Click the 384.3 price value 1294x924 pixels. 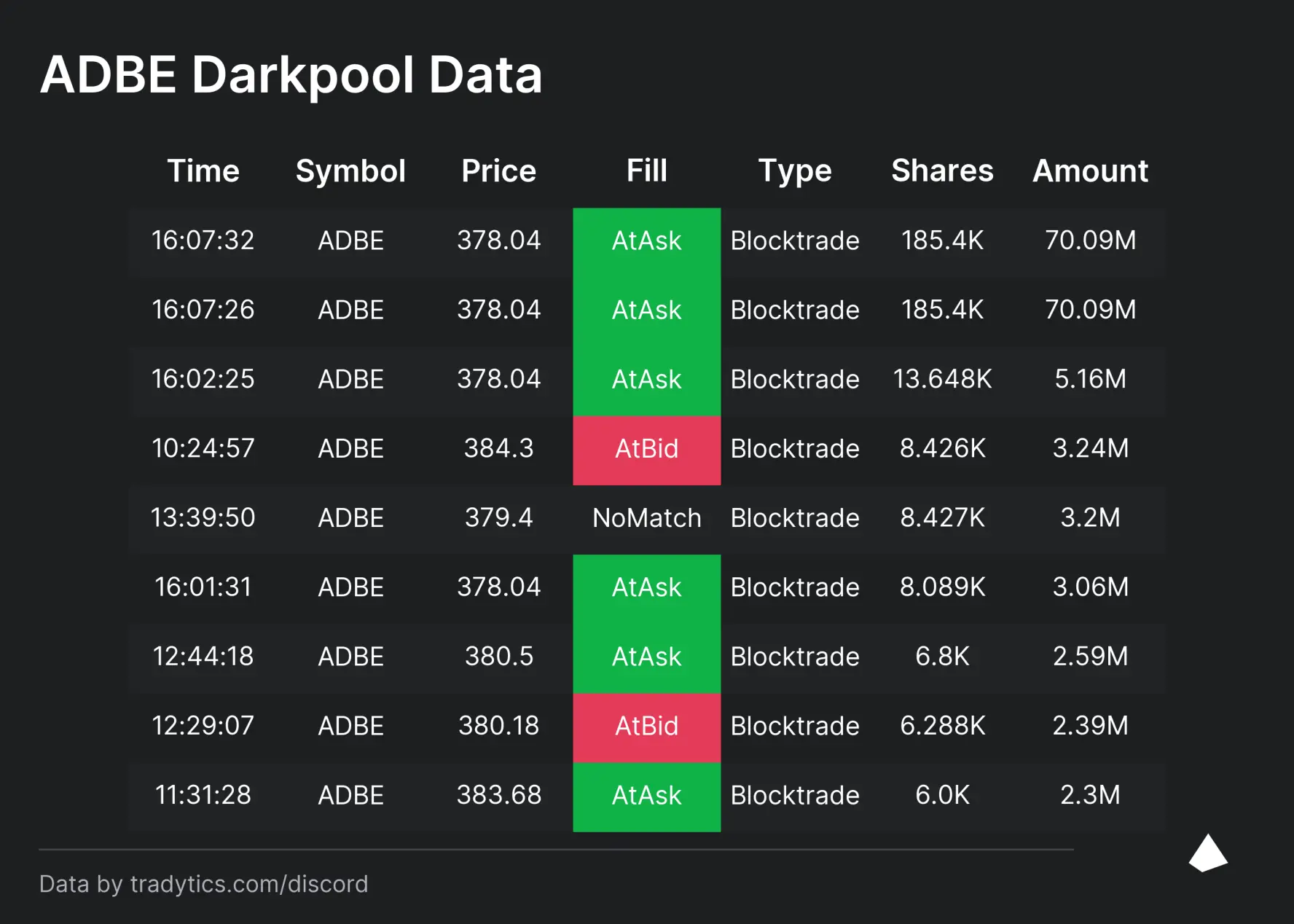(498, 449)
